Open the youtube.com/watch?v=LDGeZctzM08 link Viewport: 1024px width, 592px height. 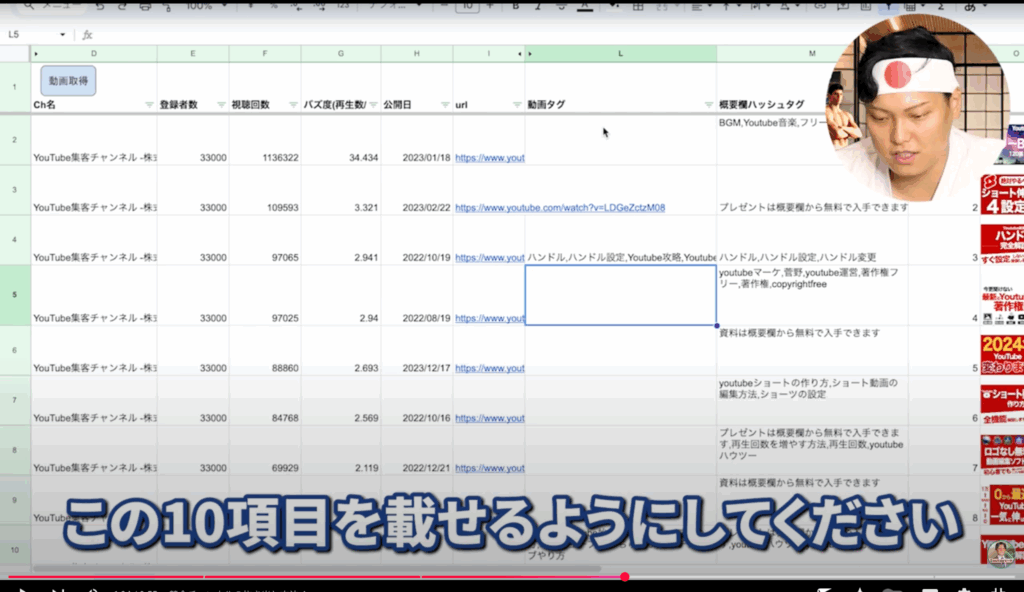(560, 208)
